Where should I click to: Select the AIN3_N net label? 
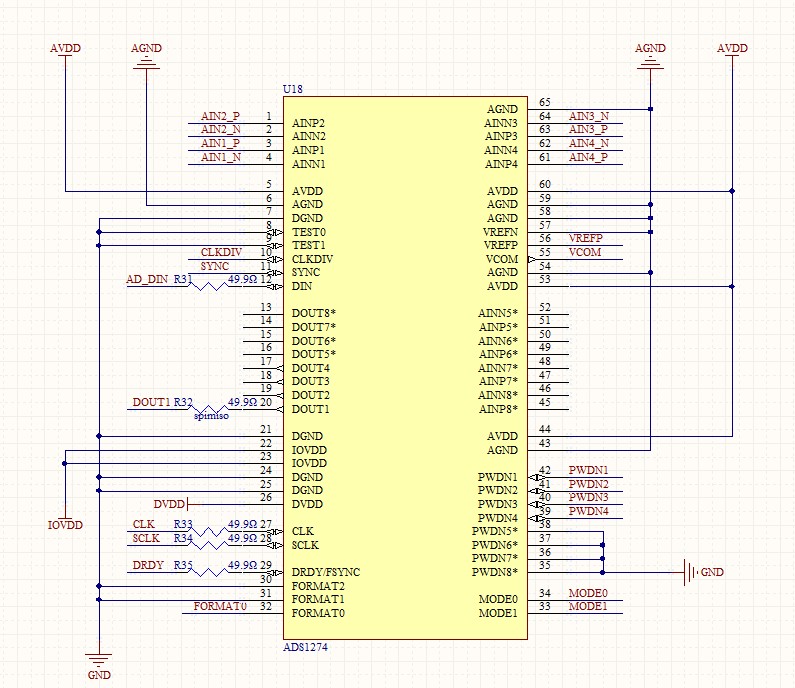(589, 116)
